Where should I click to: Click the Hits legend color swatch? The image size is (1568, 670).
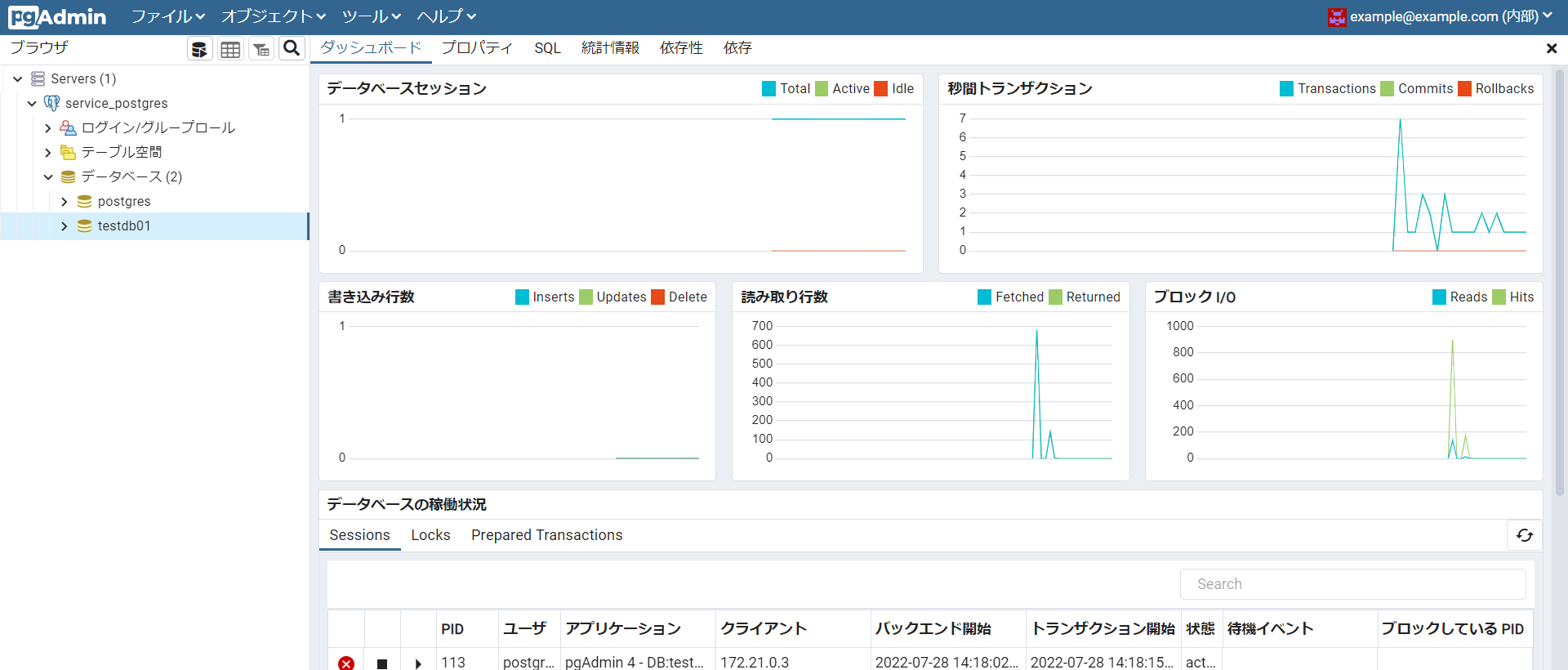1499,297
